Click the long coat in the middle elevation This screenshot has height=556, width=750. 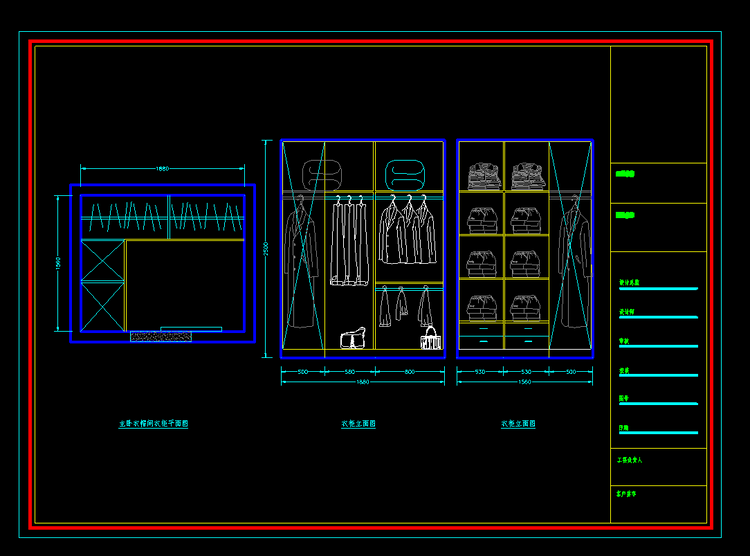tap(301, 262)
